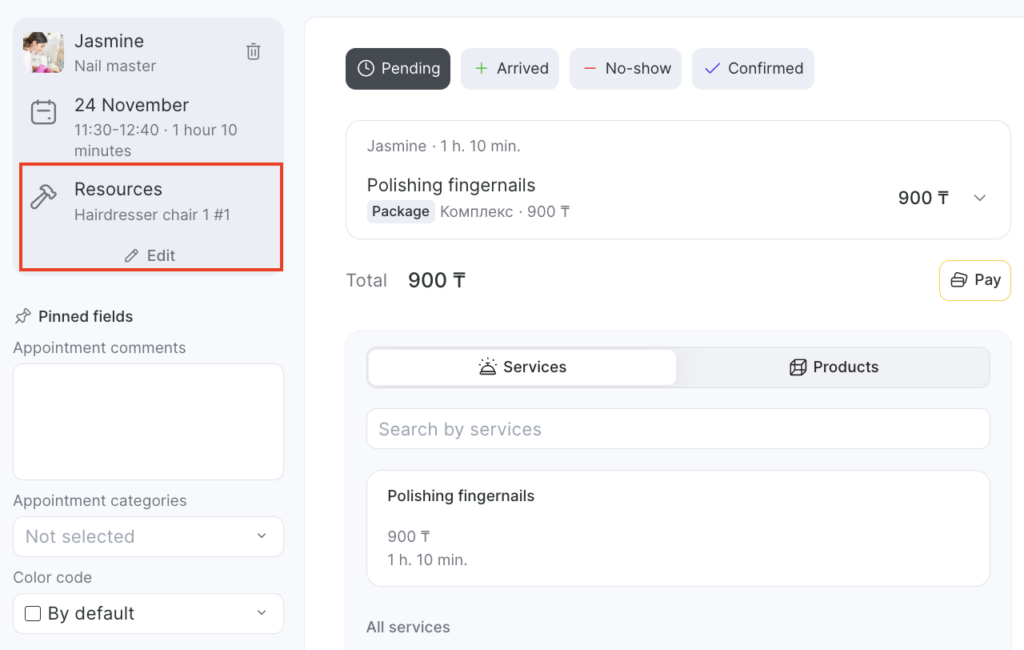
Task: Click the By default color swatch
Action: [32, 614]
